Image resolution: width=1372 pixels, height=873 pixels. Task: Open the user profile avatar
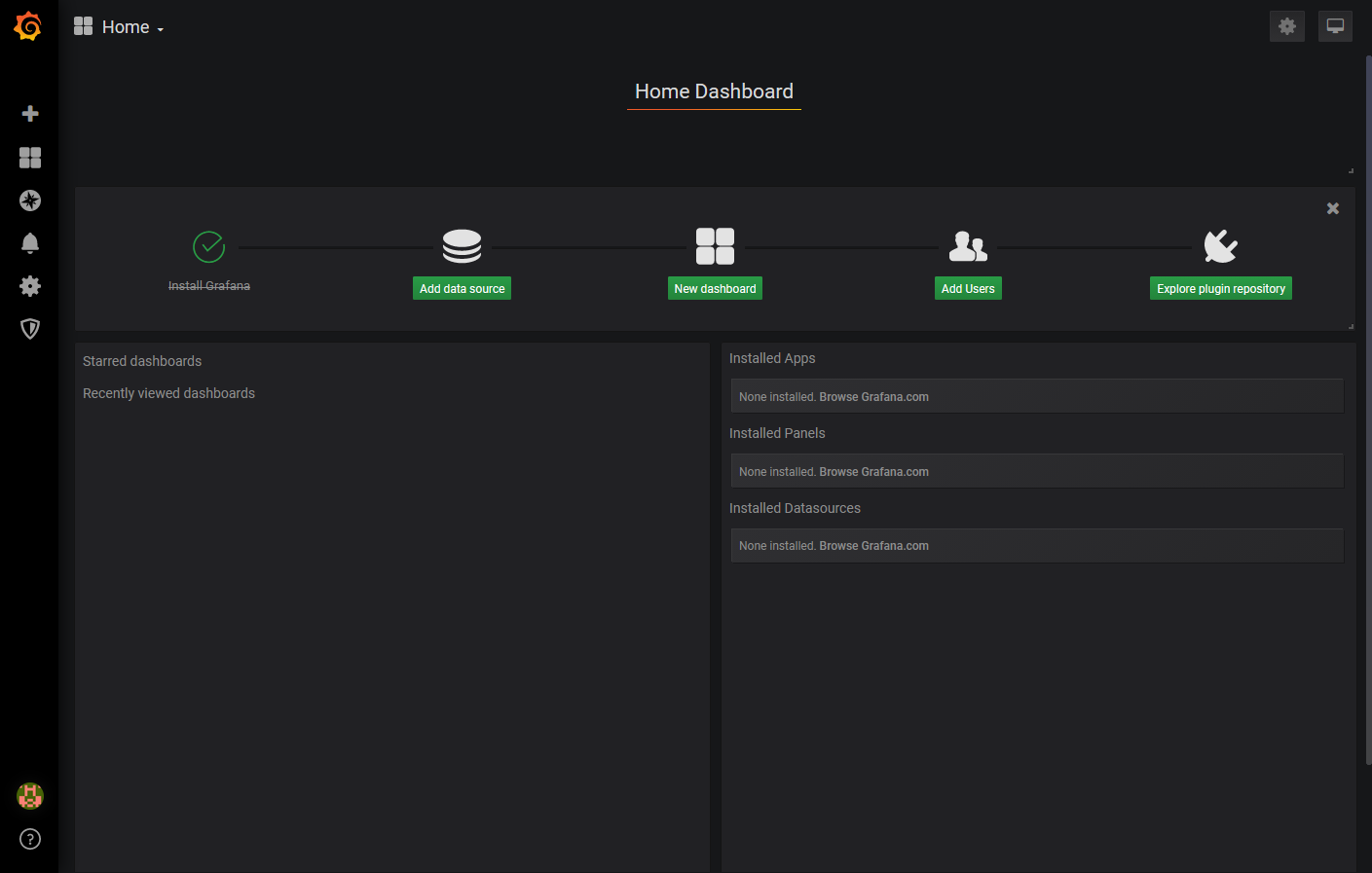tap(30, 796)
